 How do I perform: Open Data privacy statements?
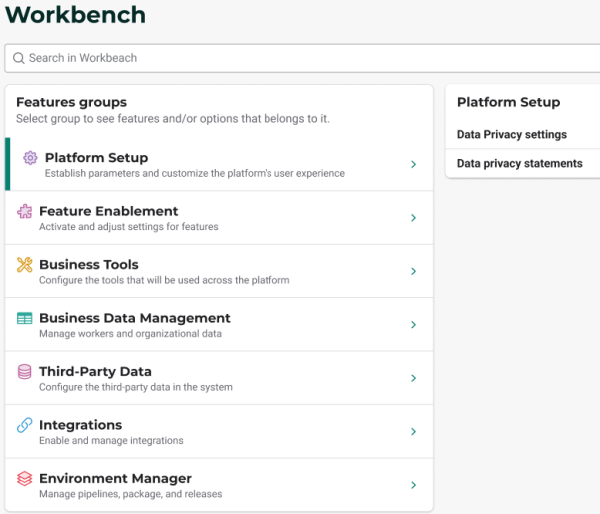tap(519, 163)
